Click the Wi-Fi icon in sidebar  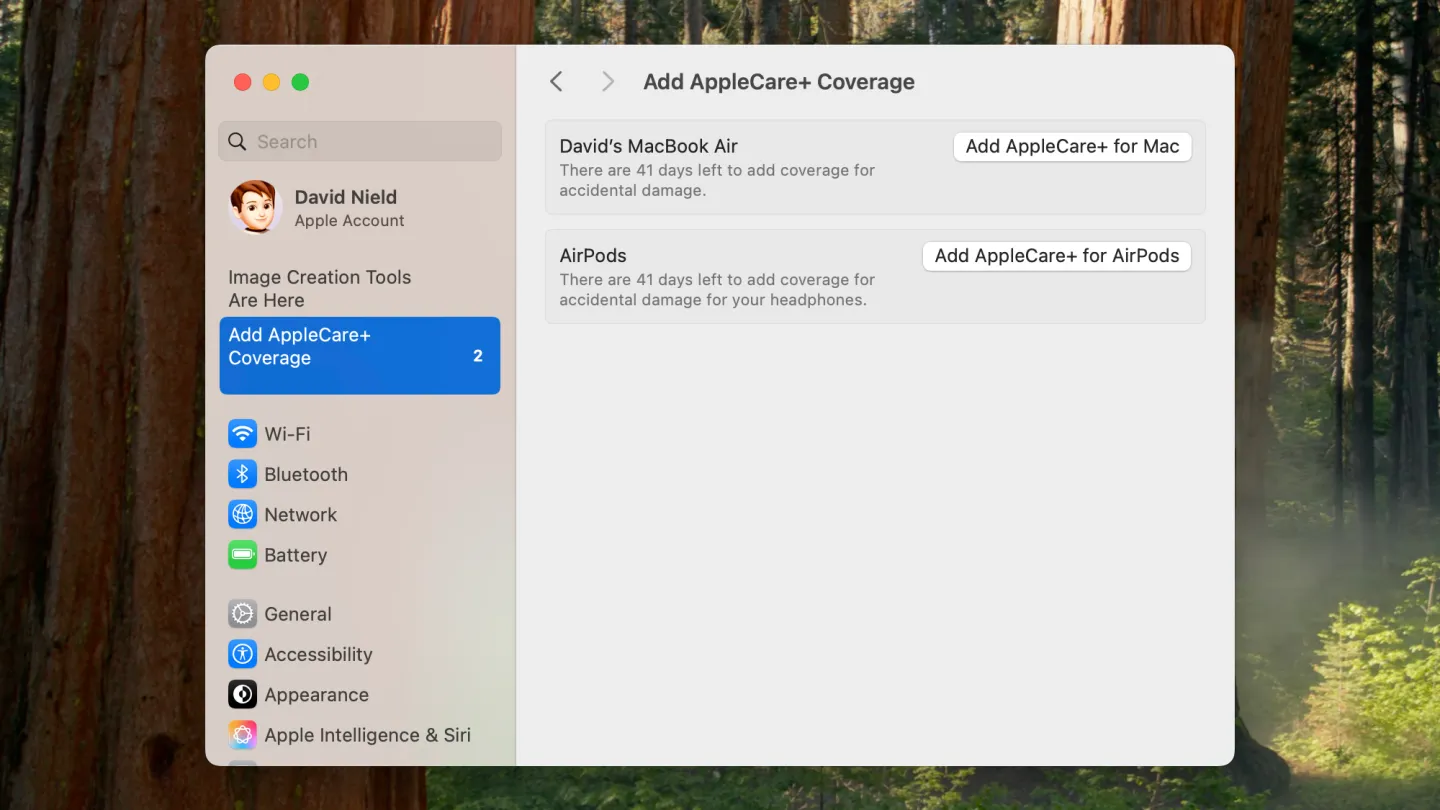pos(242,434)
